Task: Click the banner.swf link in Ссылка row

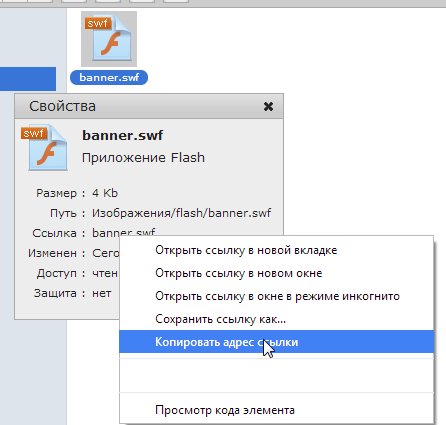Action: tap(123, 232)
